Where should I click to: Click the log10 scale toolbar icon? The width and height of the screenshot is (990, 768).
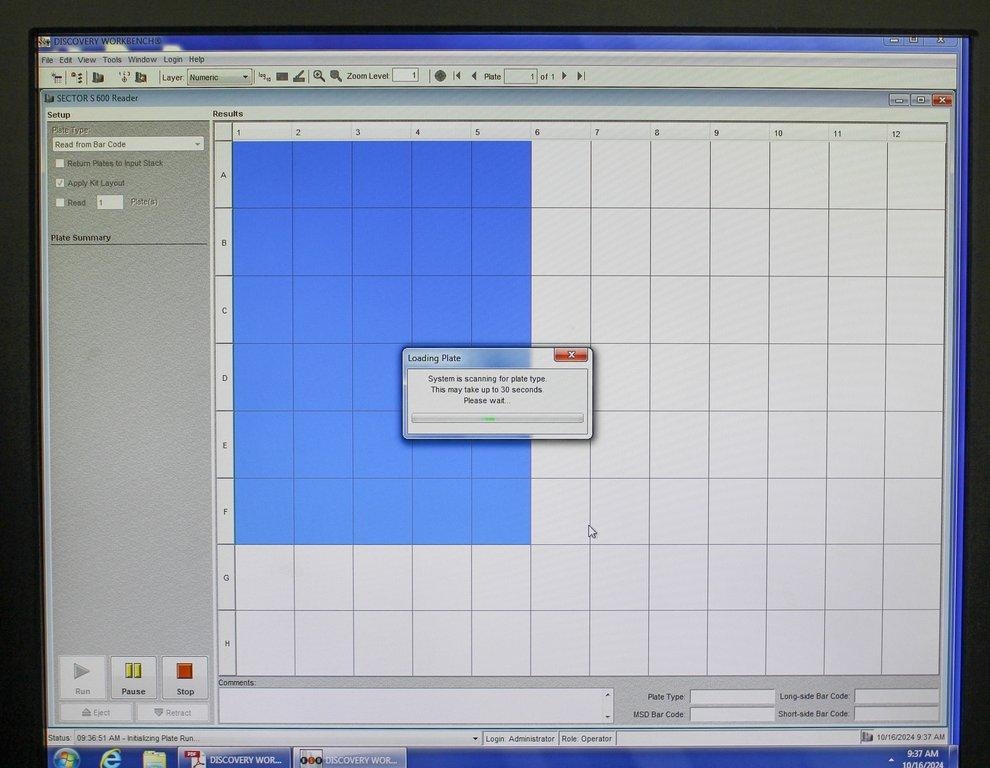click(x=264, y=76)
